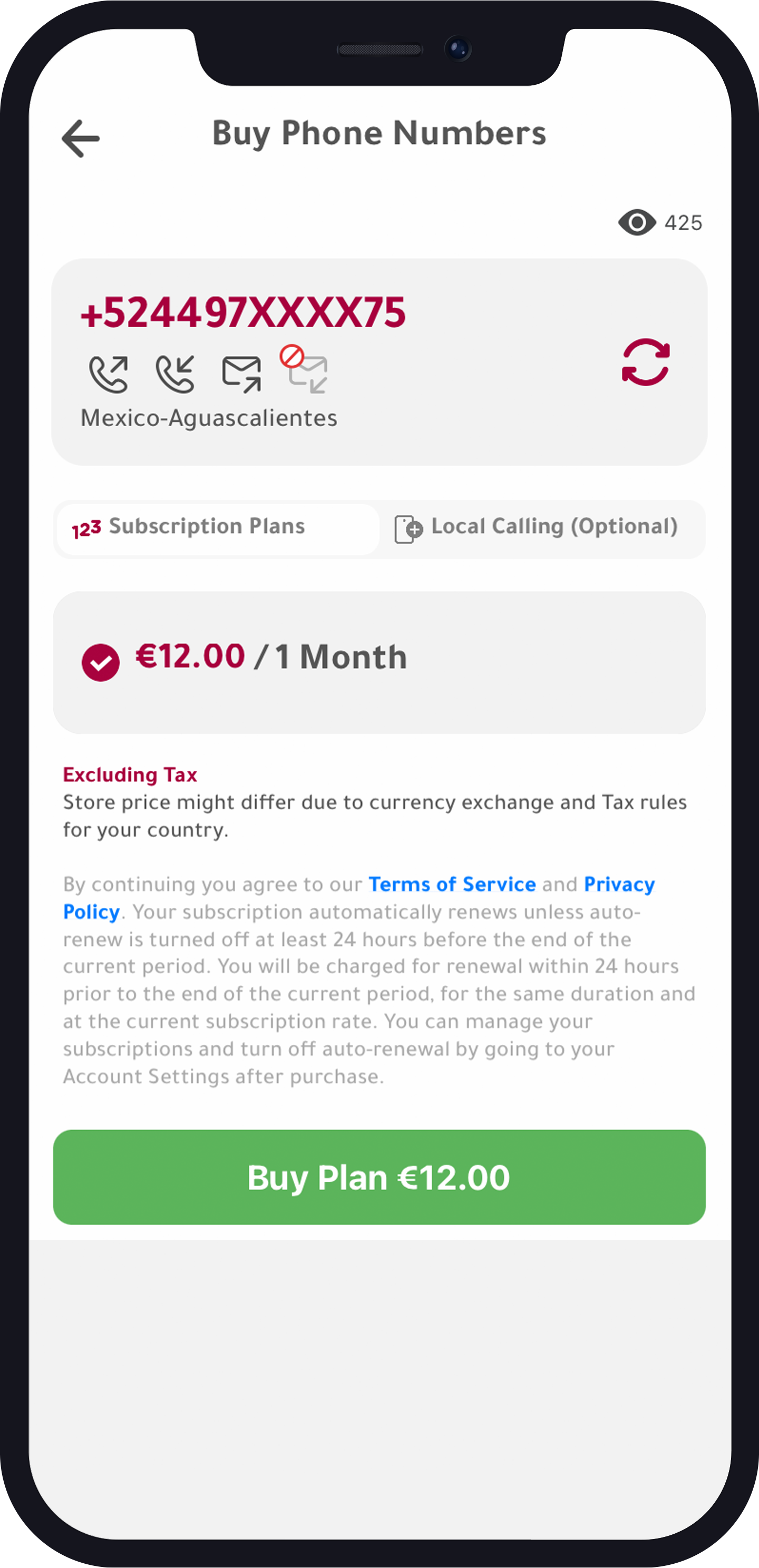759x1568 pixels.
Task: Go back using the arrow icon
Action: pos(81,138)
